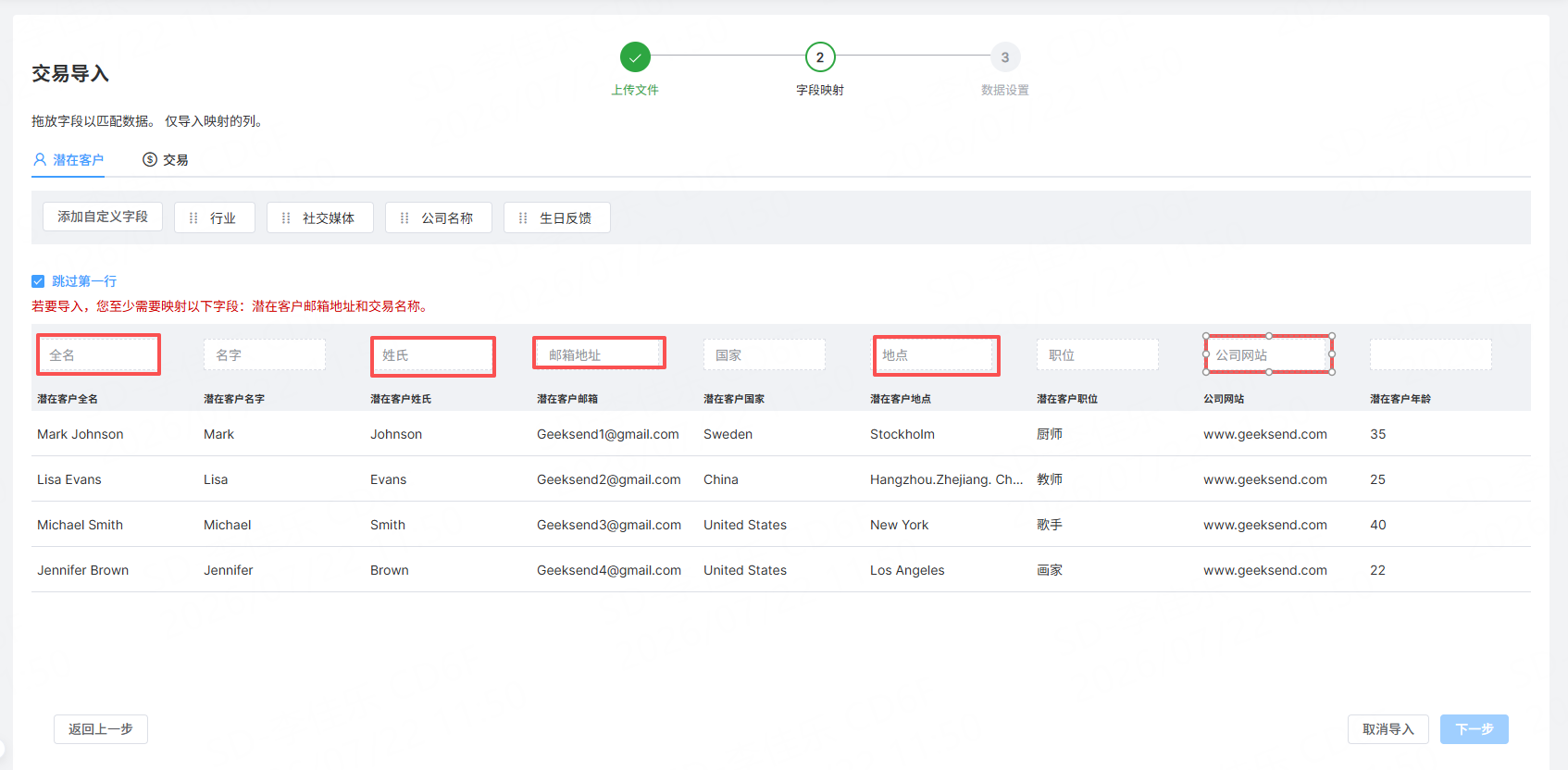
Task: Click the 教师 job title cell
Action: pos(1050,479)
